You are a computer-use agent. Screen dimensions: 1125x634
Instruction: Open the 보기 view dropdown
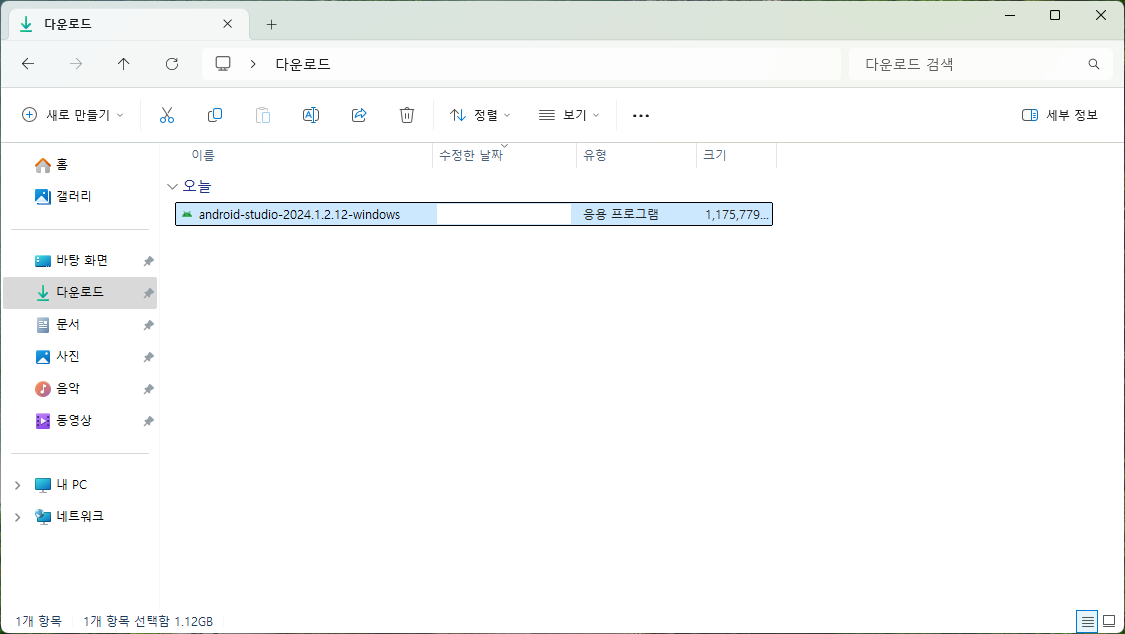[x=569, y=115]
